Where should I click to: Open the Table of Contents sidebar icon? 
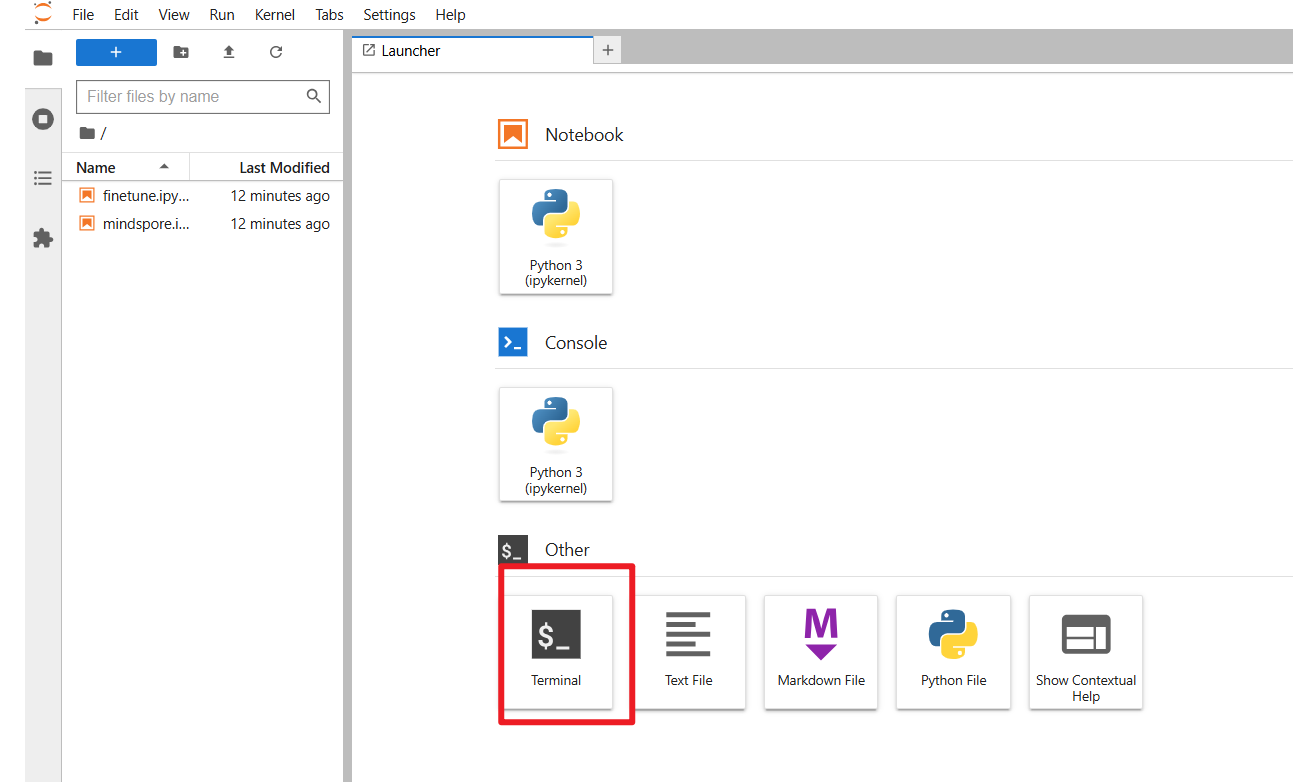(43, 178)
